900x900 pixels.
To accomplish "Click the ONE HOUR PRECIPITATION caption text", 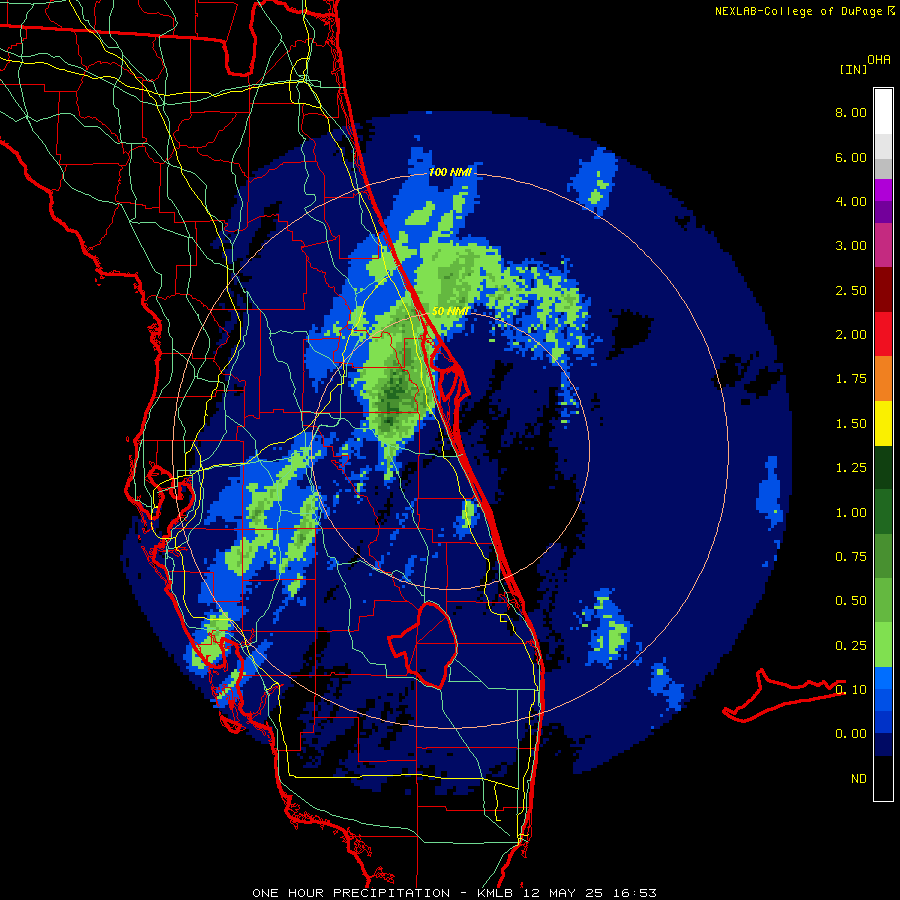I will point(351,893).
